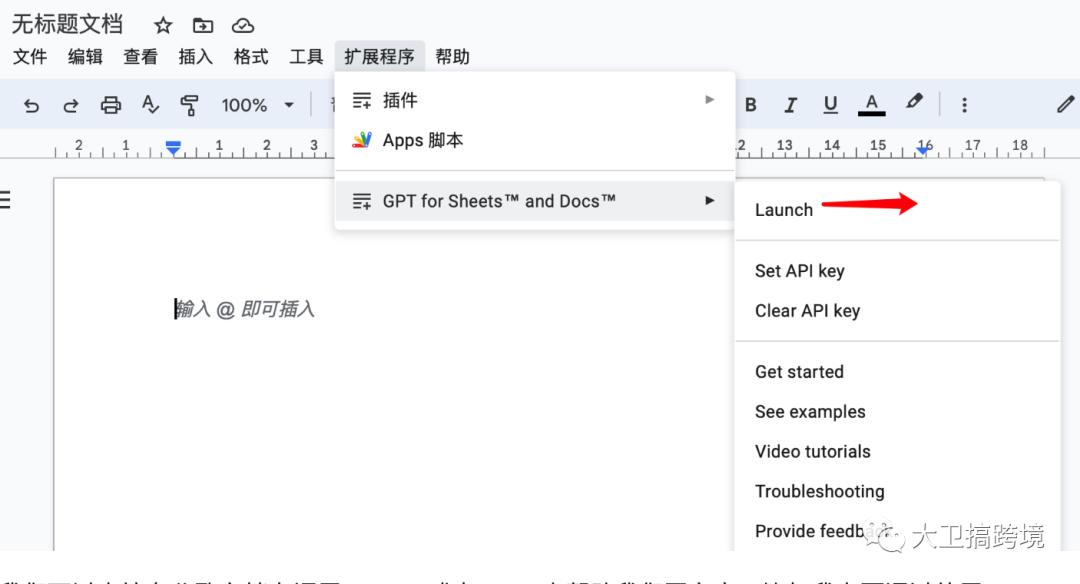This screenshot has height=584, width=1080.
Task: Open the 编辑 menu
Action: pos(85,56)
